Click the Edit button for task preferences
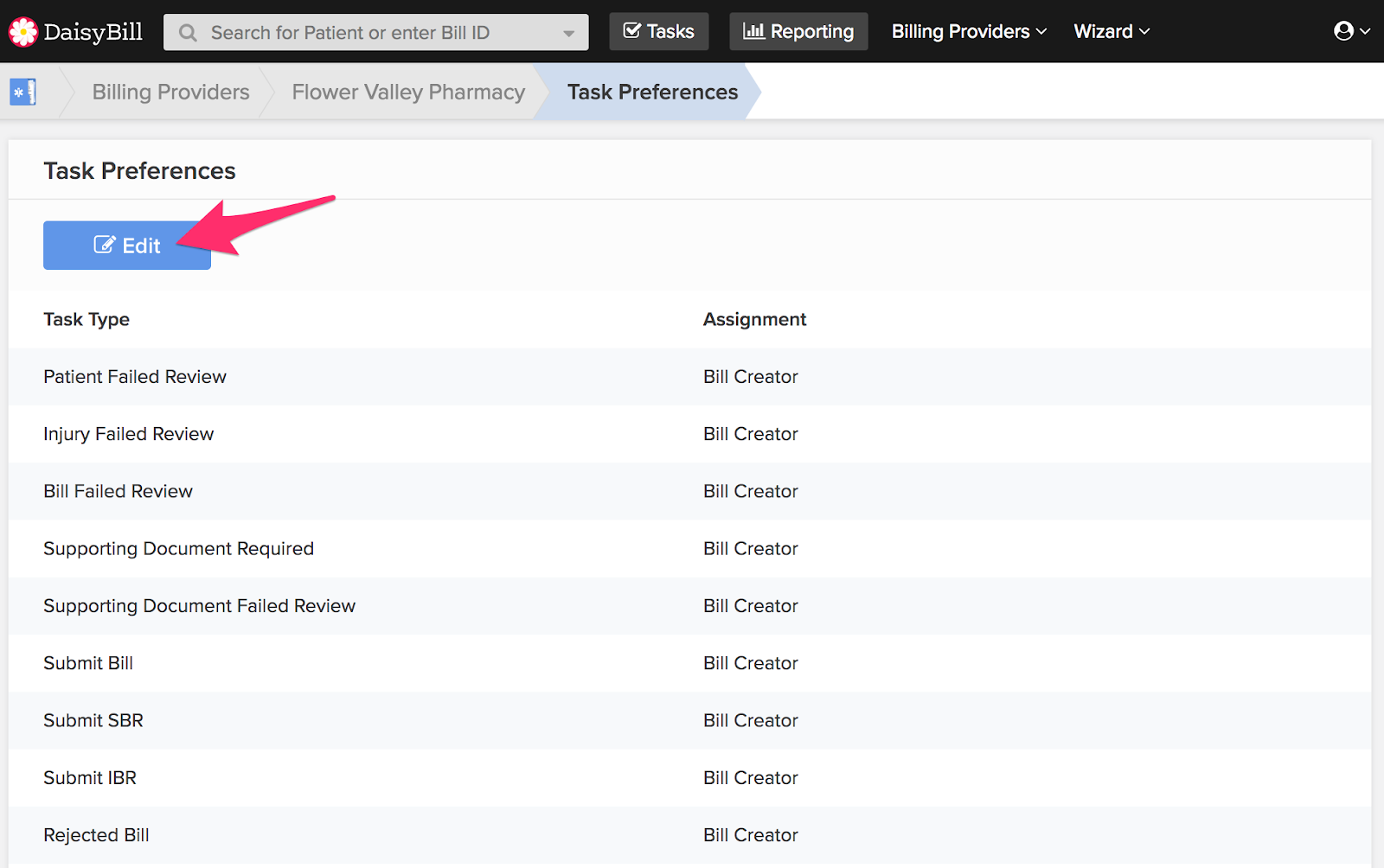 127,246
